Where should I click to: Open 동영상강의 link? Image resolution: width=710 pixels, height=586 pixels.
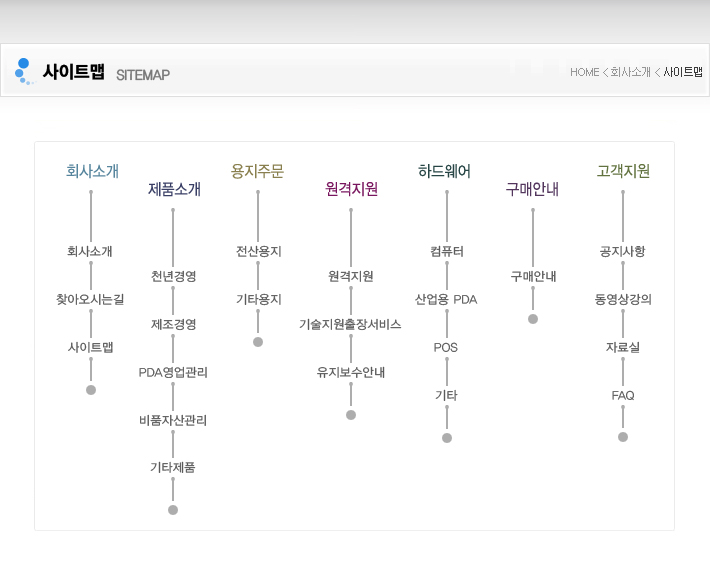pyautogui.click(x=623, y=299)
